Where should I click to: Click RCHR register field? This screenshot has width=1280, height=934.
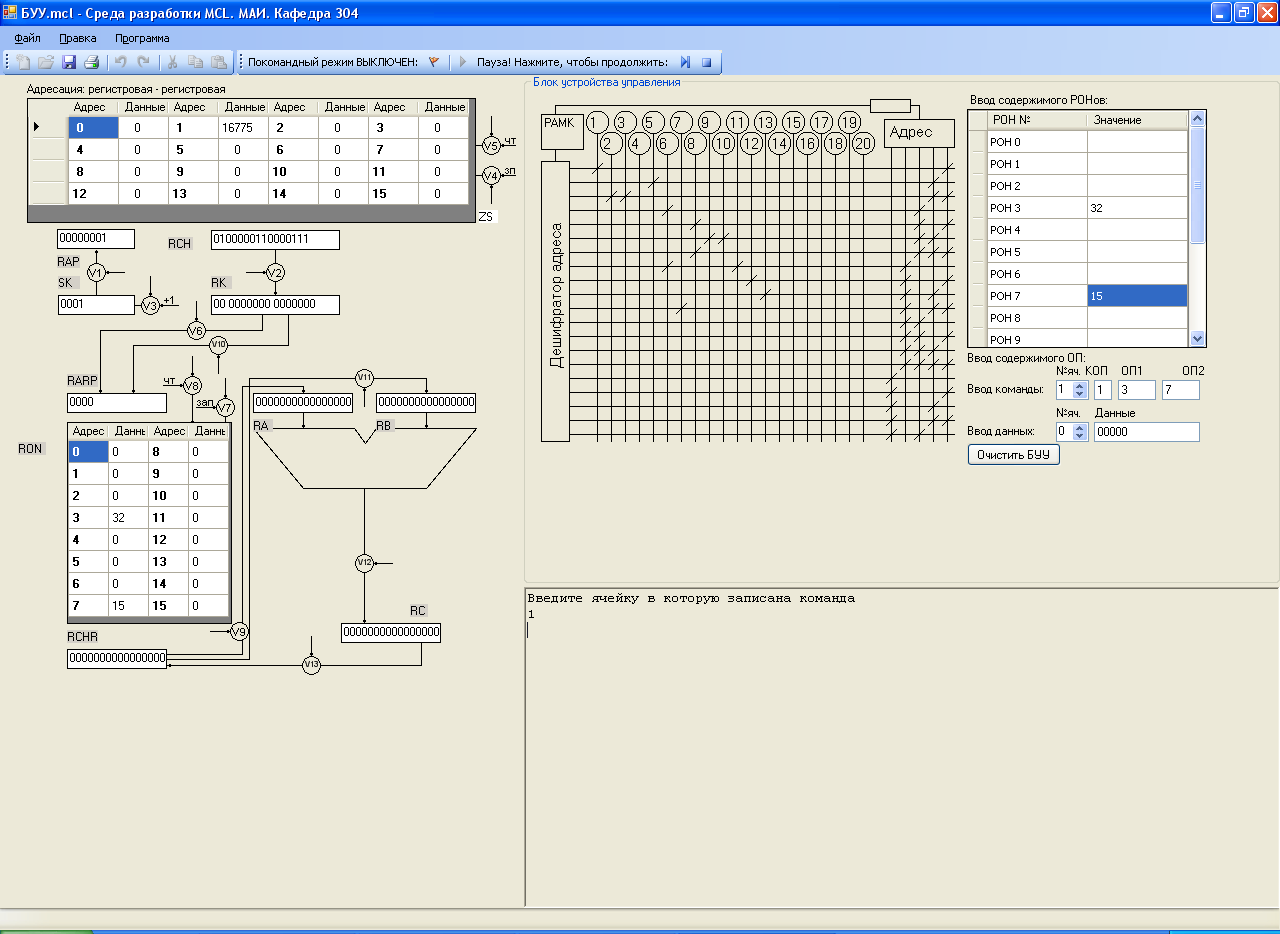117,658
